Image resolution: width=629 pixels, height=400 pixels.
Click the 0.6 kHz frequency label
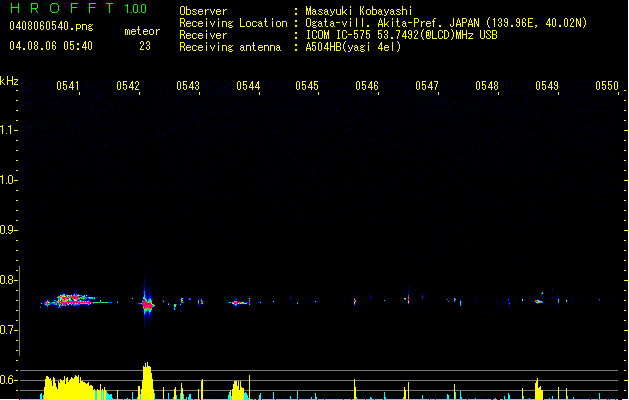(8, 380)
